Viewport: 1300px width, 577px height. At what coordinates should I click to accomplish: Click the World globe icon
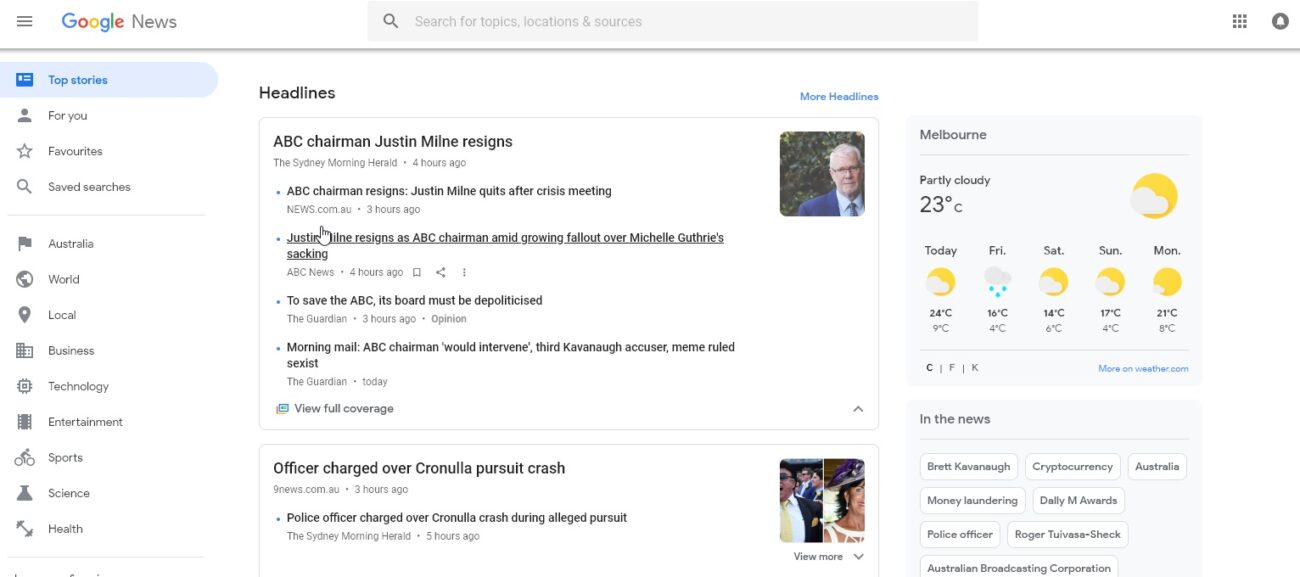tap(25, 280)
